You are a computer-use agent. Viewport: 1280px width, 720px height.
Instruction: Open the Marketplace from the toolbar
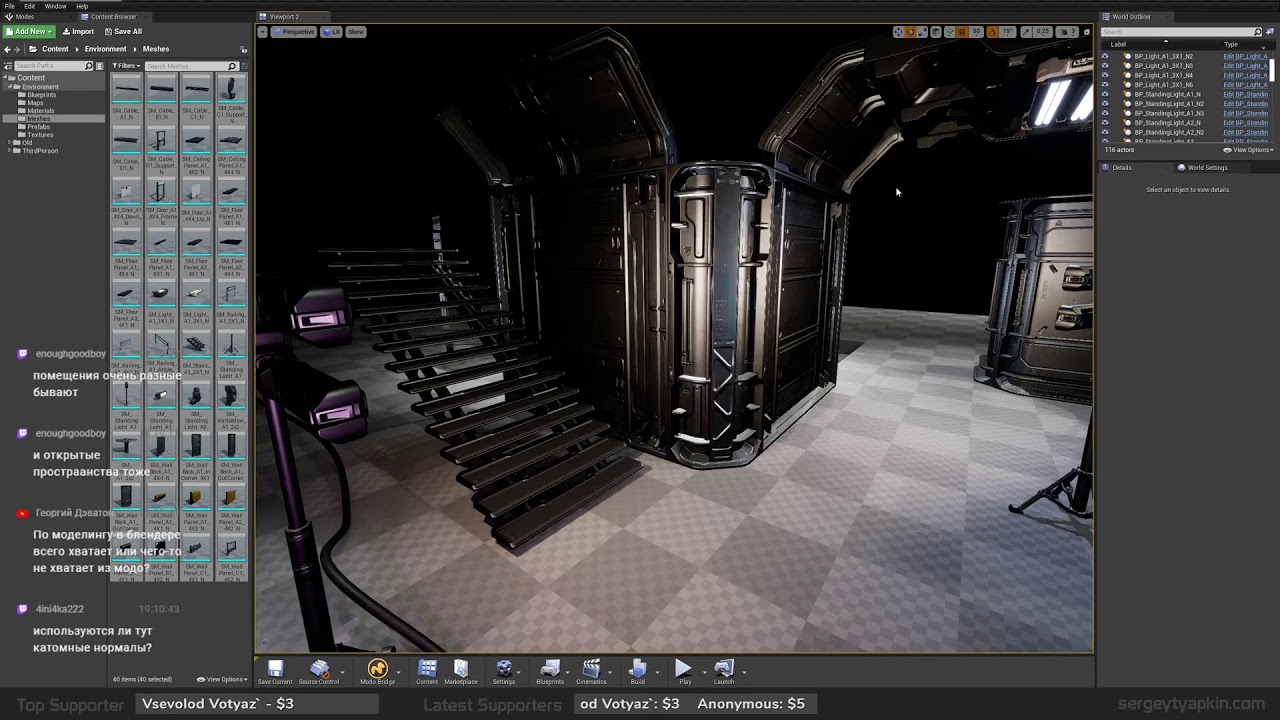coord(461,672)
